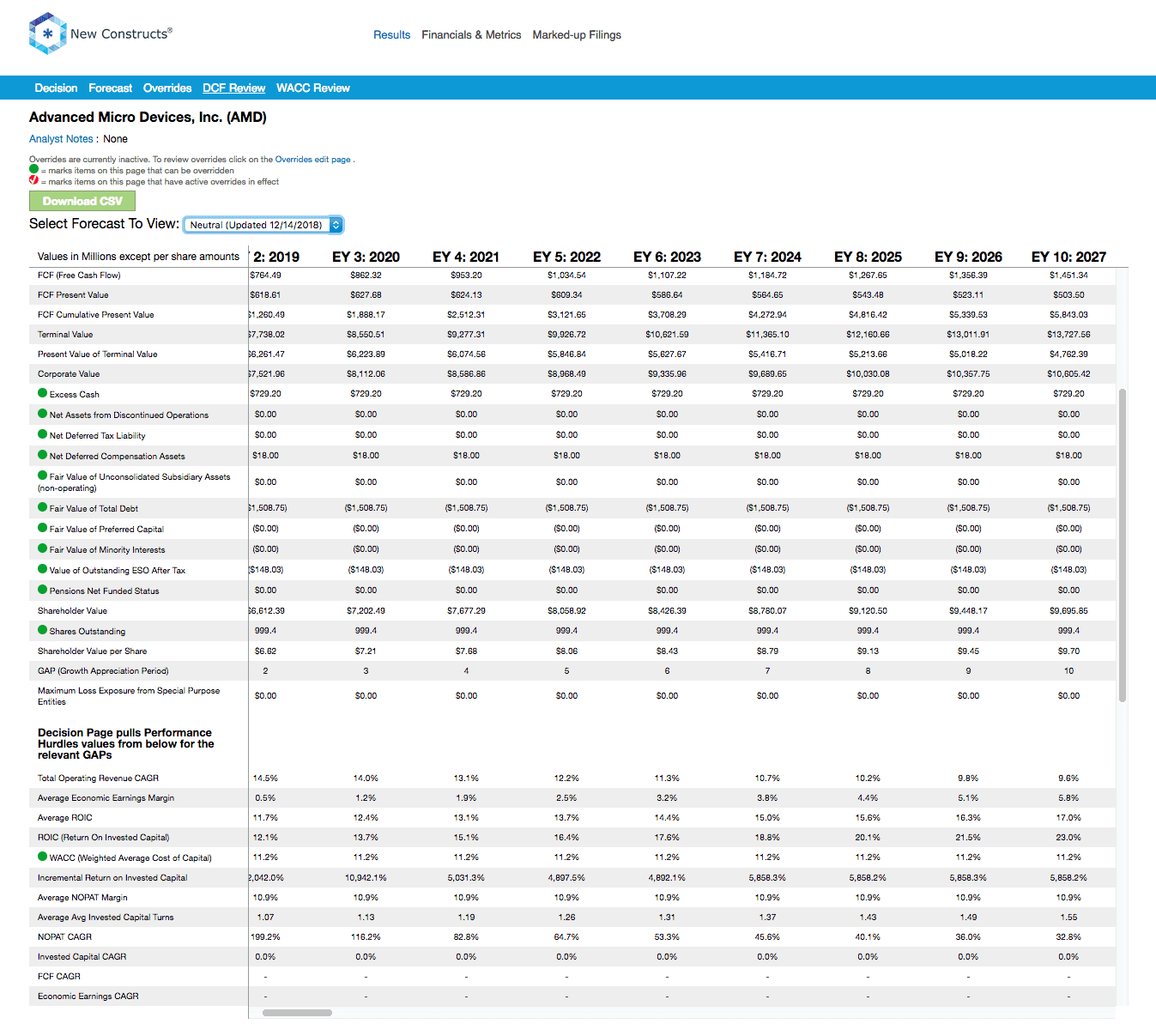Viewport: 1156px width, 1036px height.
Task: Click the Download CSV button
Action: coord(82,201)
